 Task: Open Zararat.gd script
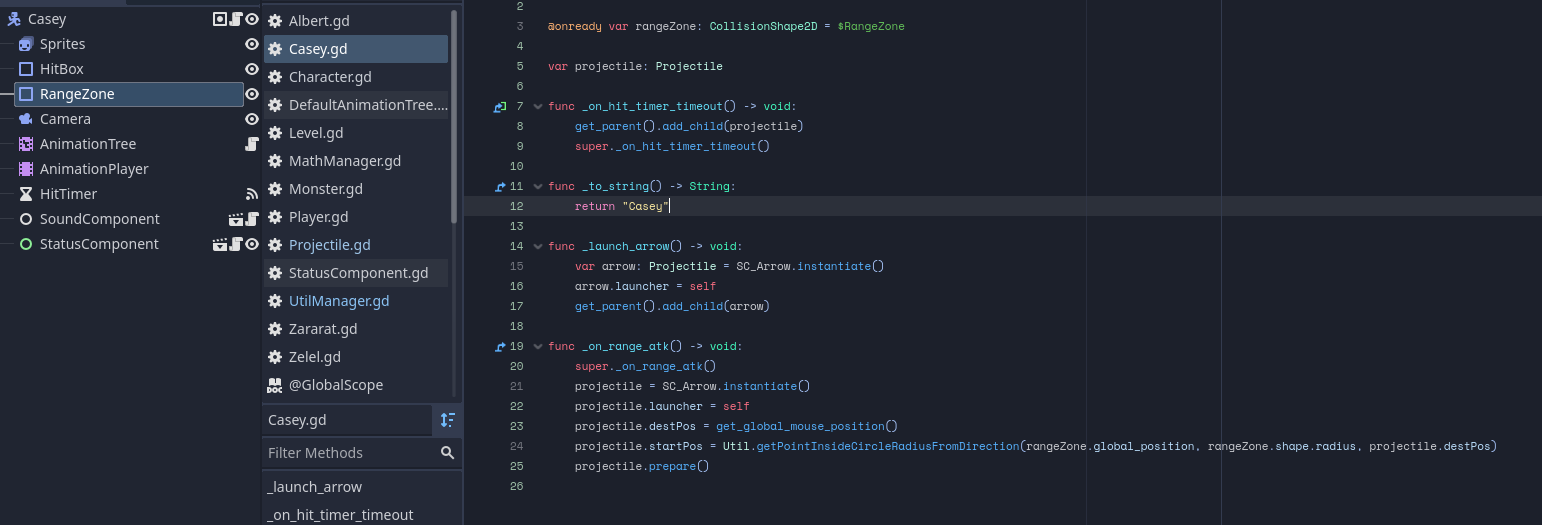[356, 329]
